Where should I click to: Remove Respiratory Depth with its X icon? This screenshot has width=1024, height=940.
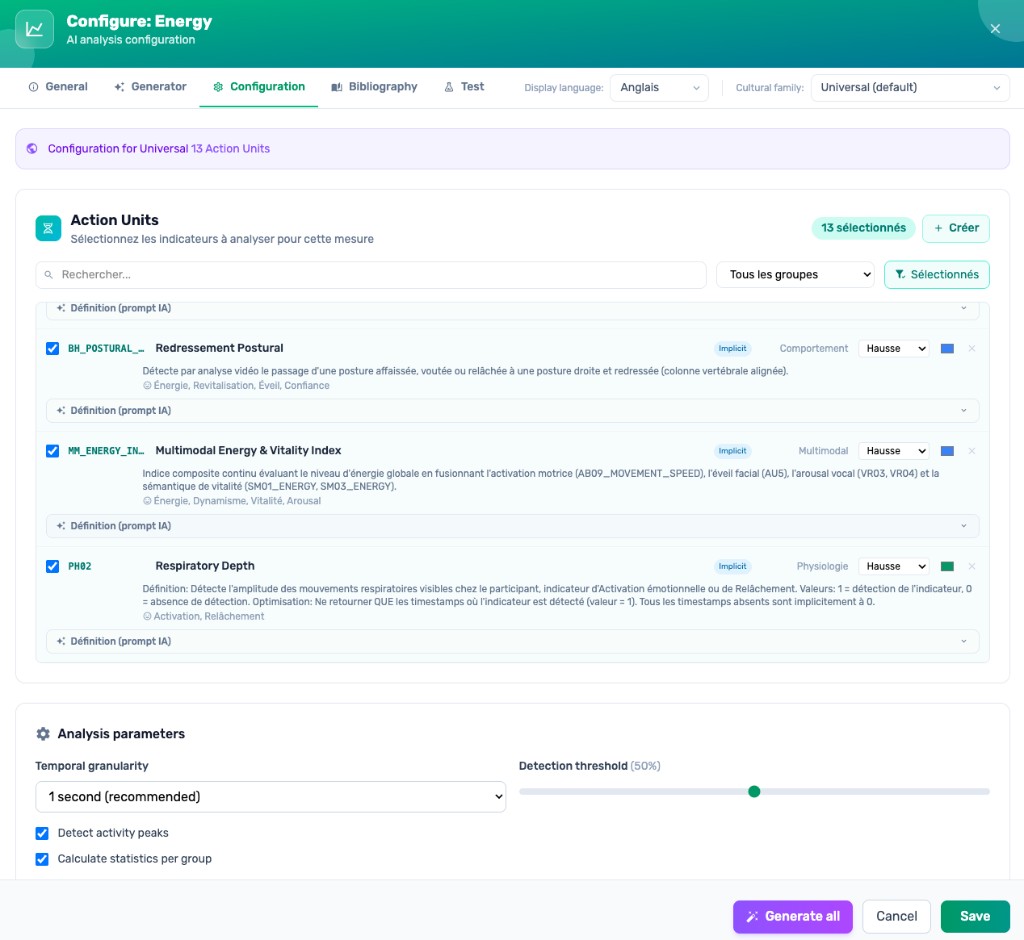[971, 567]
